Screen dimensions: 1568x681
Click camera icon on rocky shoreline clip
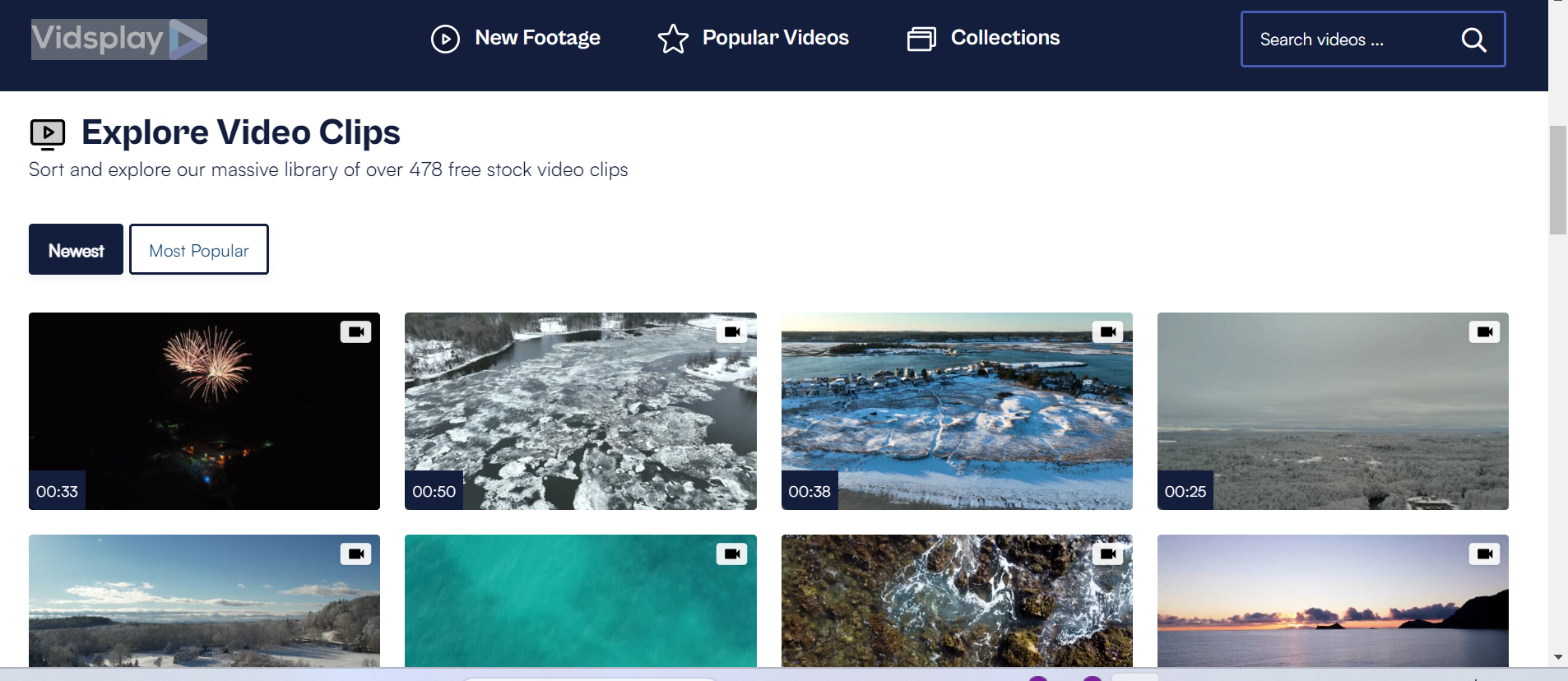1107,554
